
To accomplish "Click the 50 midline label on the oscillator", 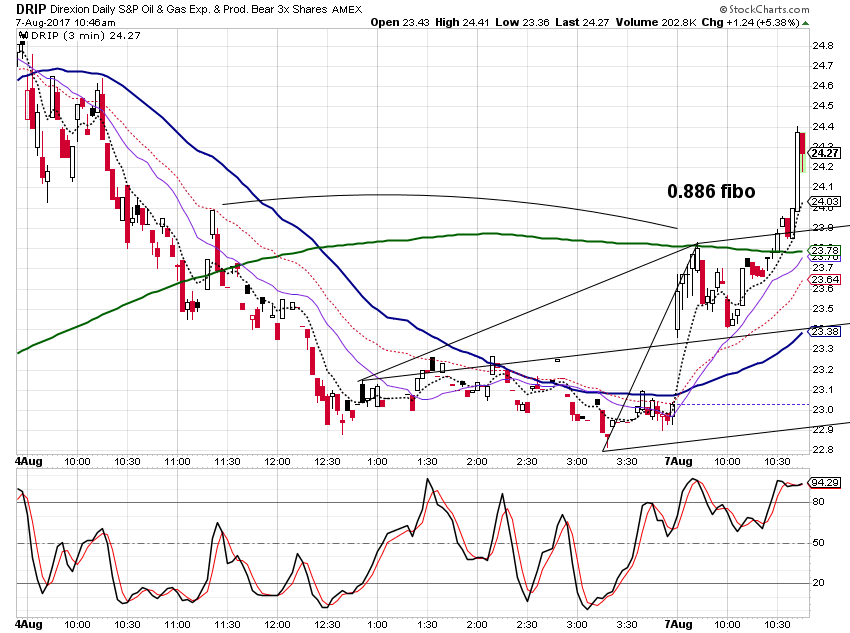I will tap(818, 542).
